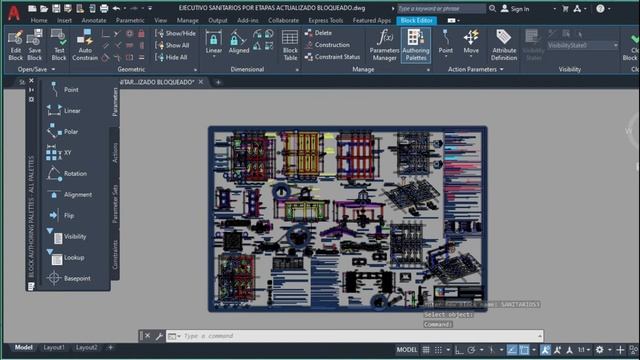Open the Parameters Manager
The width and height of the screenshot is (640, 360).
(384, 45)
